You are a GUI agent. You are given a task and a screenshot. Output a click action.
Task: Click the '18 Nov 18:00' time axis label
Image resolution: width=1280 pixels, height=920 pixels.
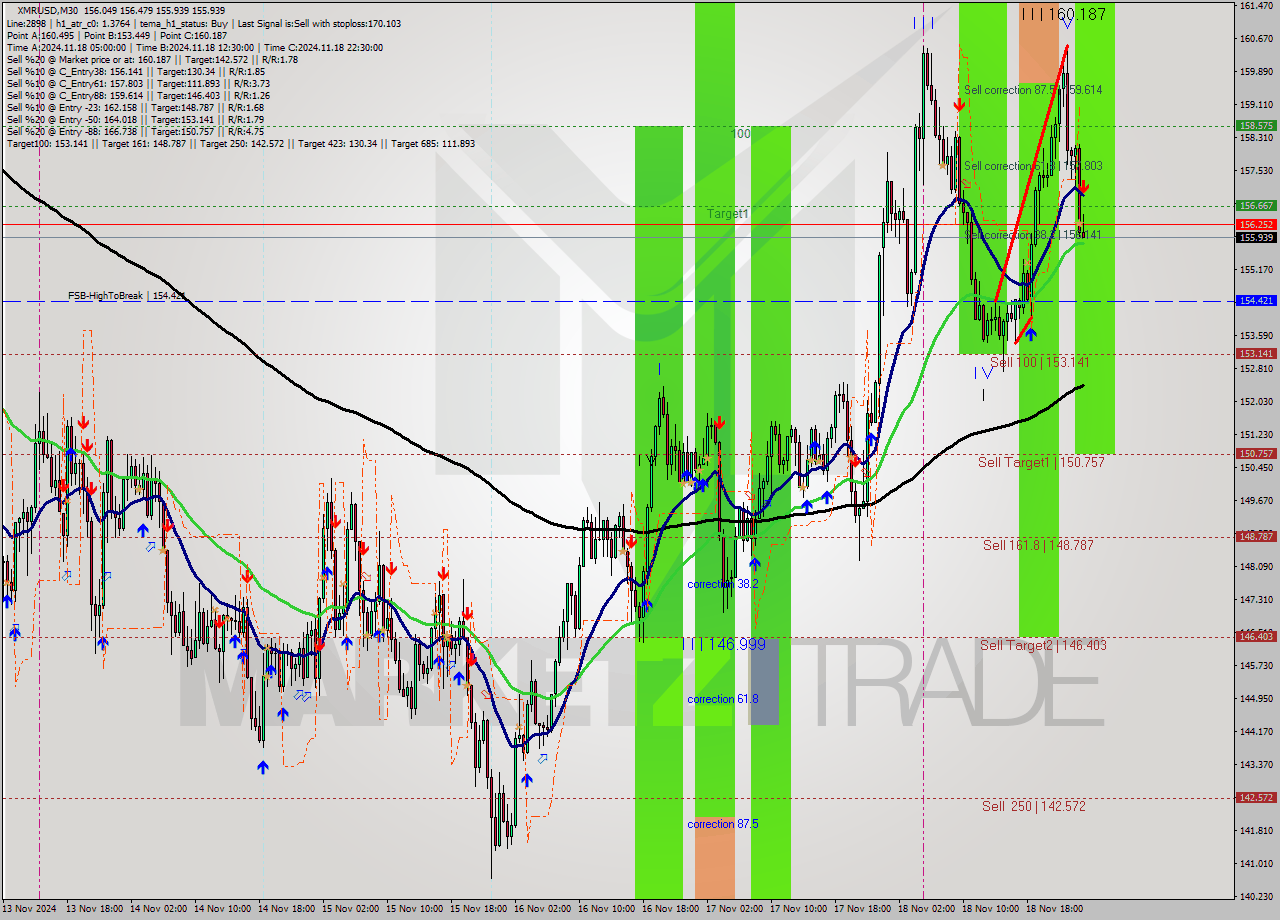click(x=1055, y=909)
